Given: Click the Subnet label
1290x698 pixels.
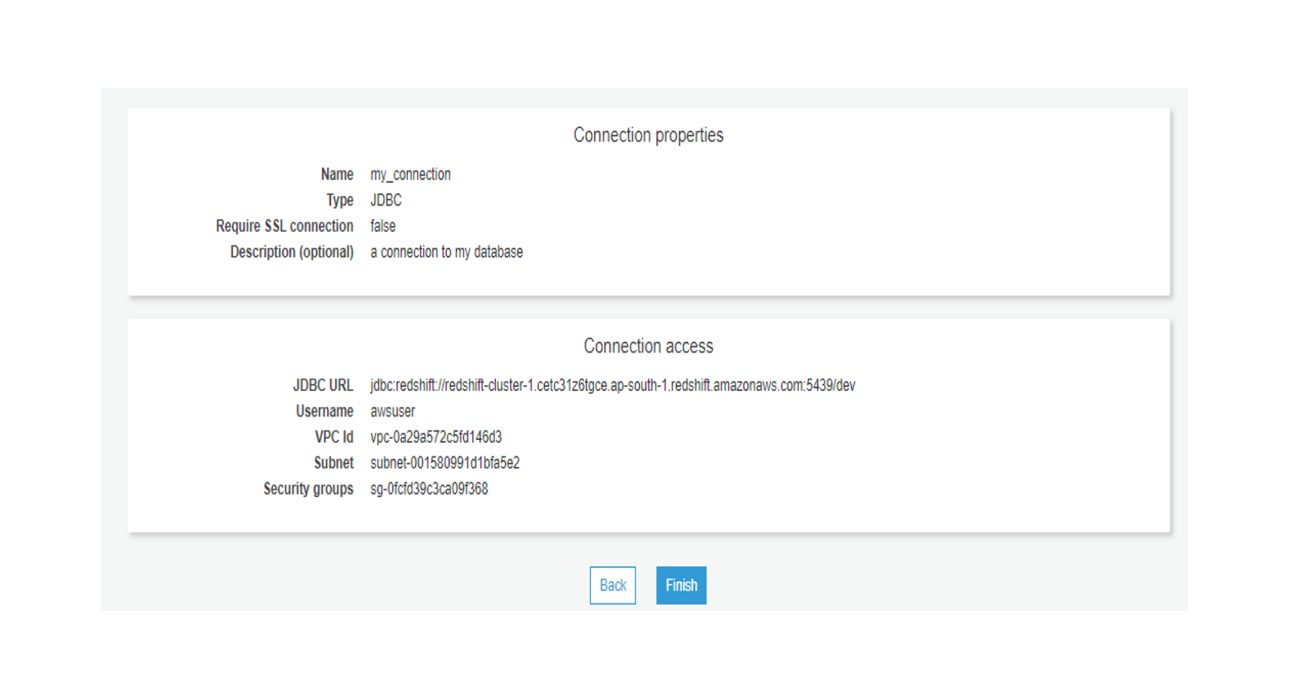Looking at the screenshot, I should pyautogui.click(x=334, y=463).
